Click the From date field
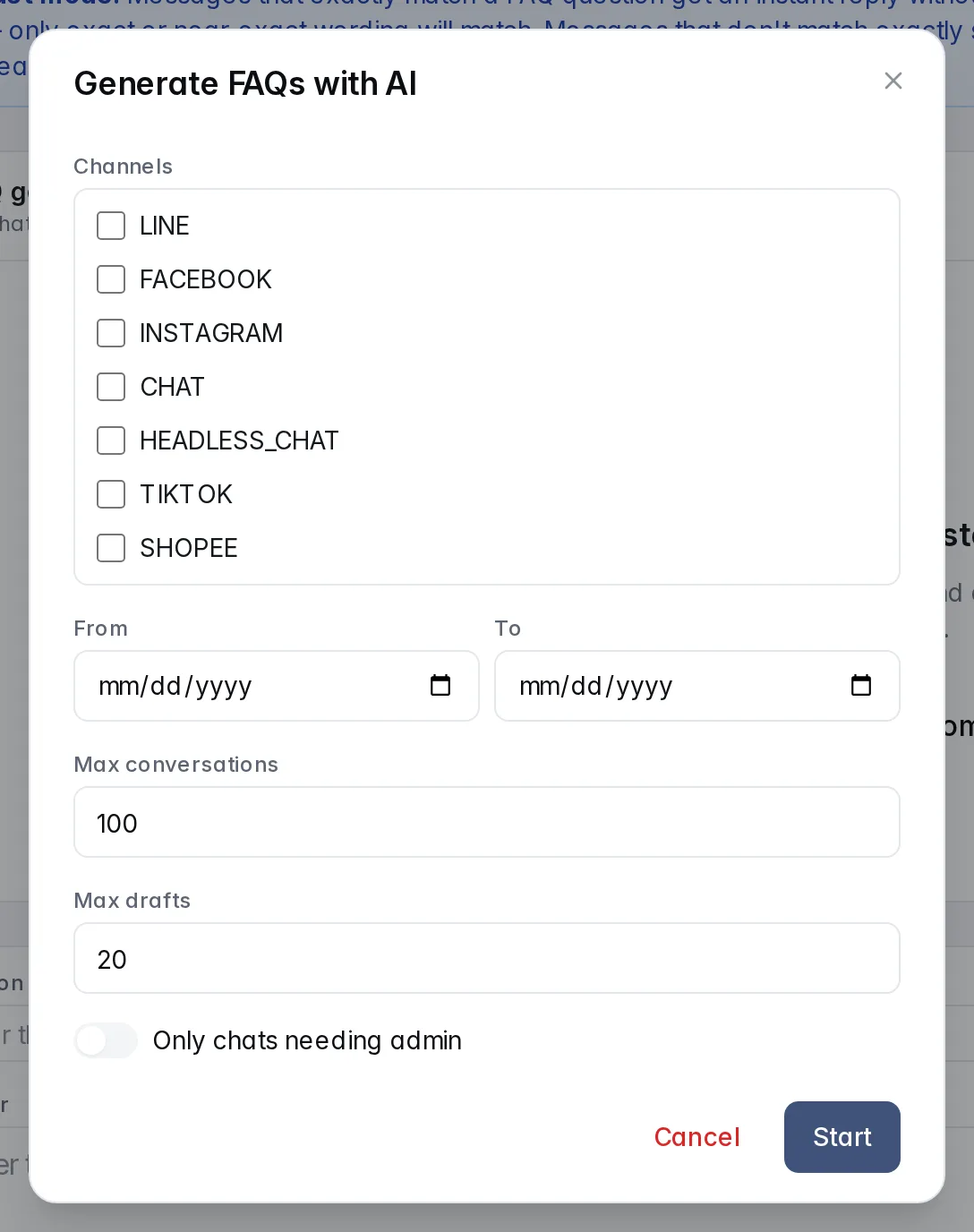 coord(277,686)
